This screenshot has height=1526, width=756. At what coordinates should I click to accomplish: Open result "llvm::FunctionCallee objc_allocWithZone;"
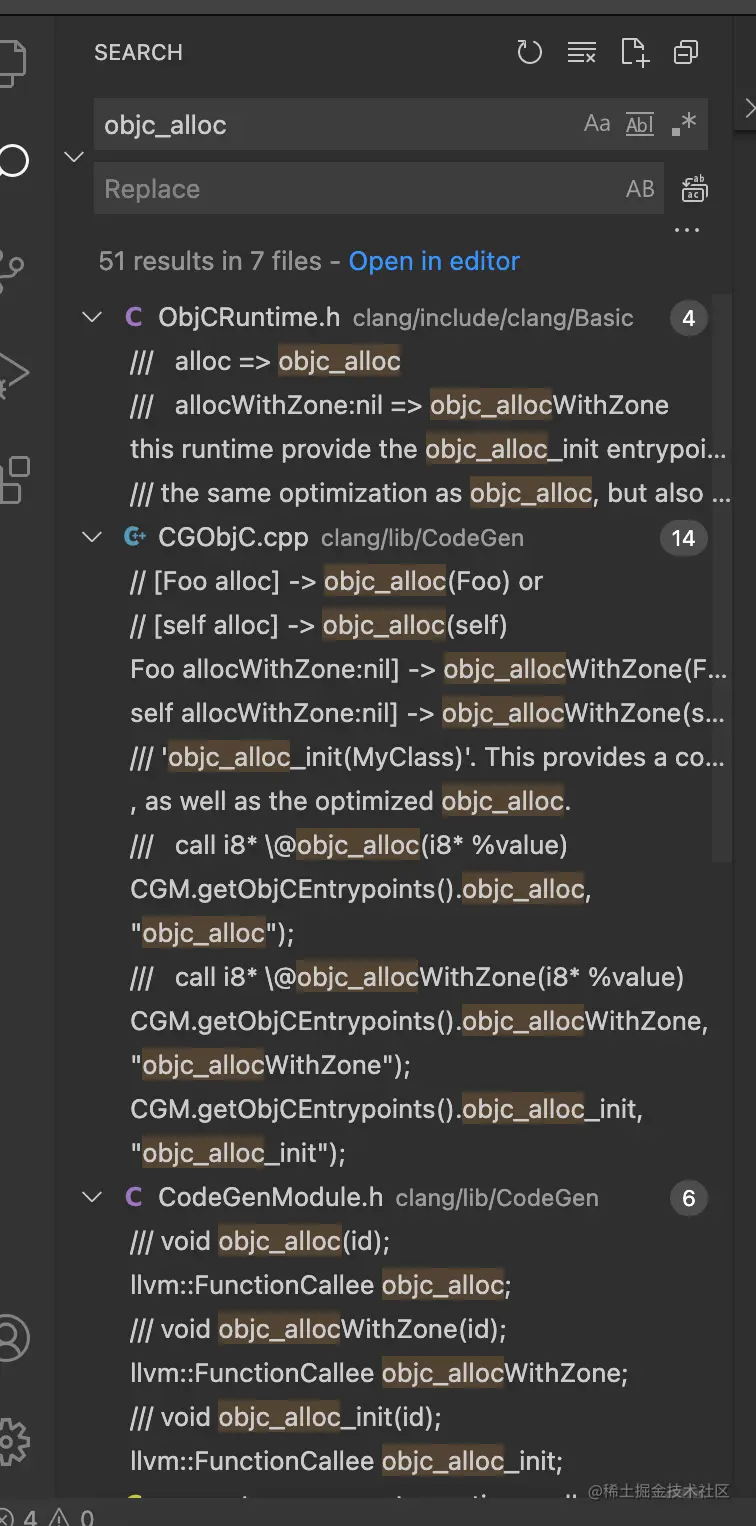pyautogui.click(x=379, y=1373)
